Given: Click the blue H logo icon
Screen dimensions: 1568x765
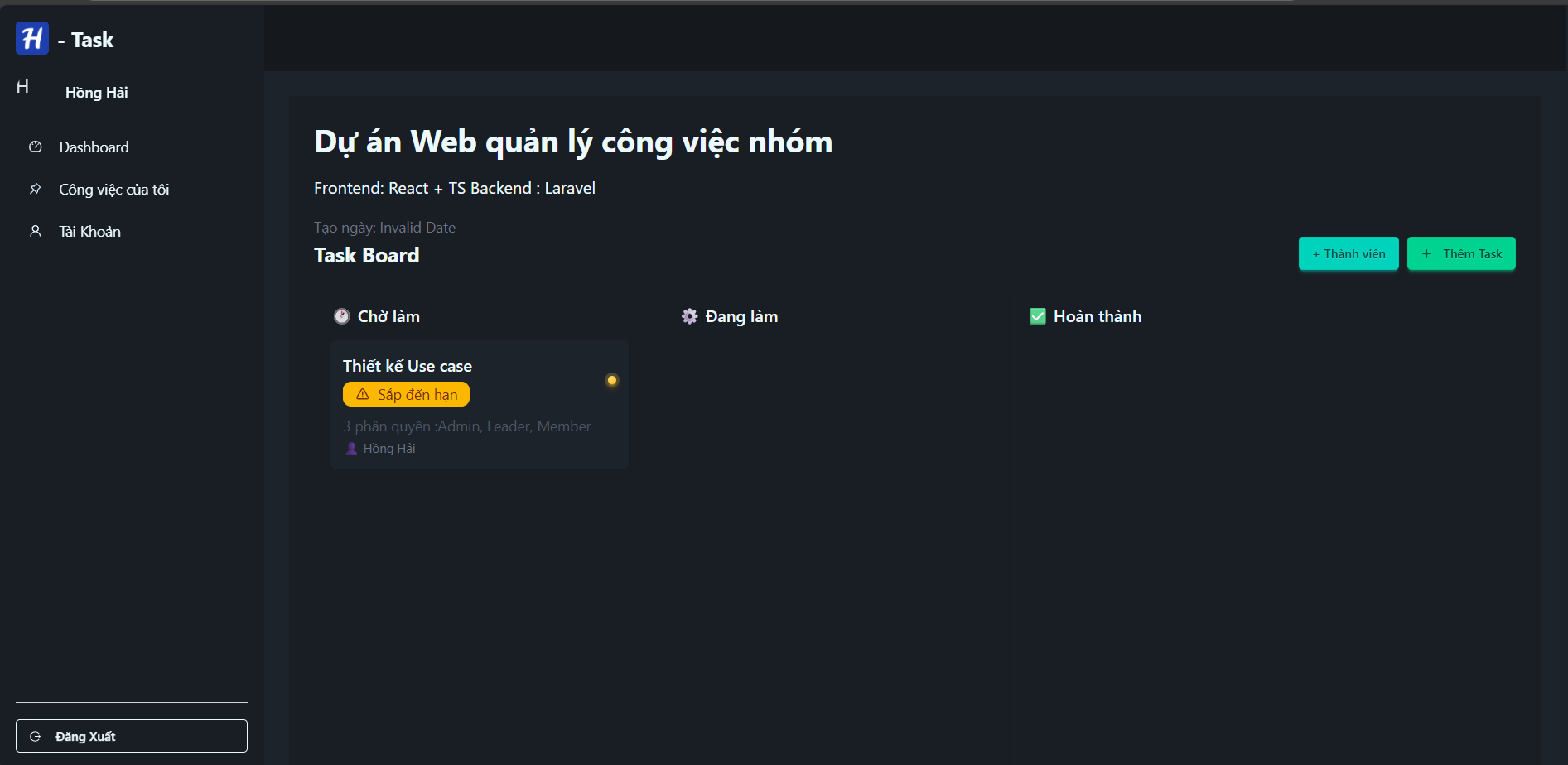Looking at the screenshot, I should coord(32,38).
